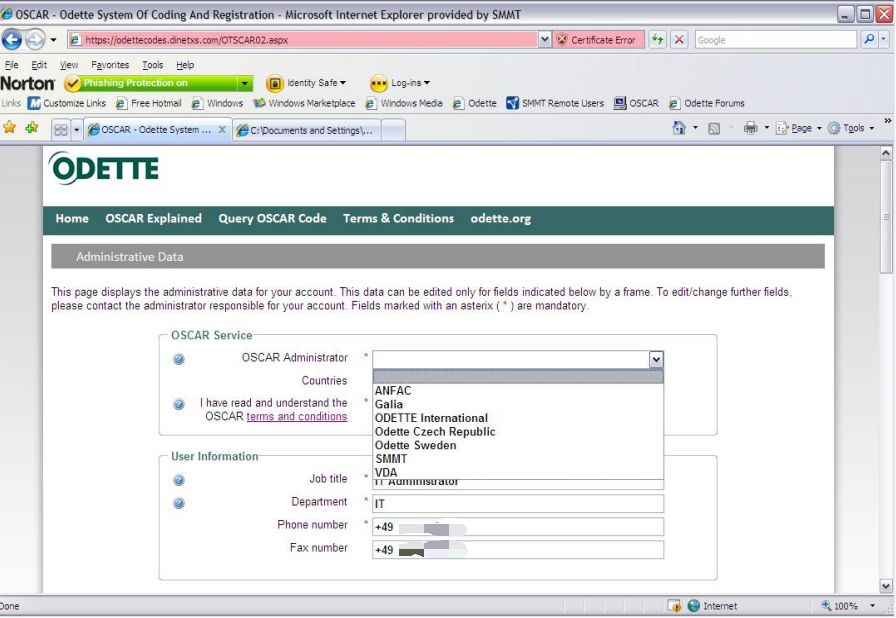
Task: Click help icon beside OSCAR Administrator
Action: 179,359
